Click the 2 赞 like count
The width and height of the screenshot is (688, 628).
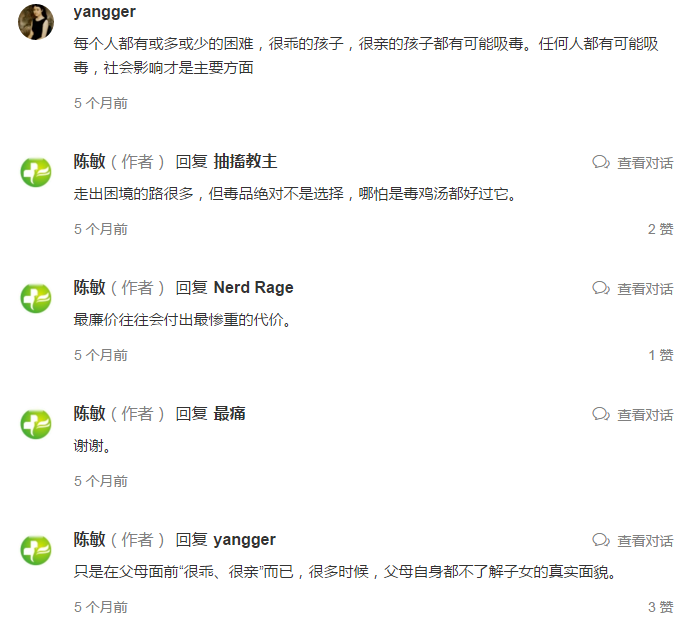coord(660,229)
